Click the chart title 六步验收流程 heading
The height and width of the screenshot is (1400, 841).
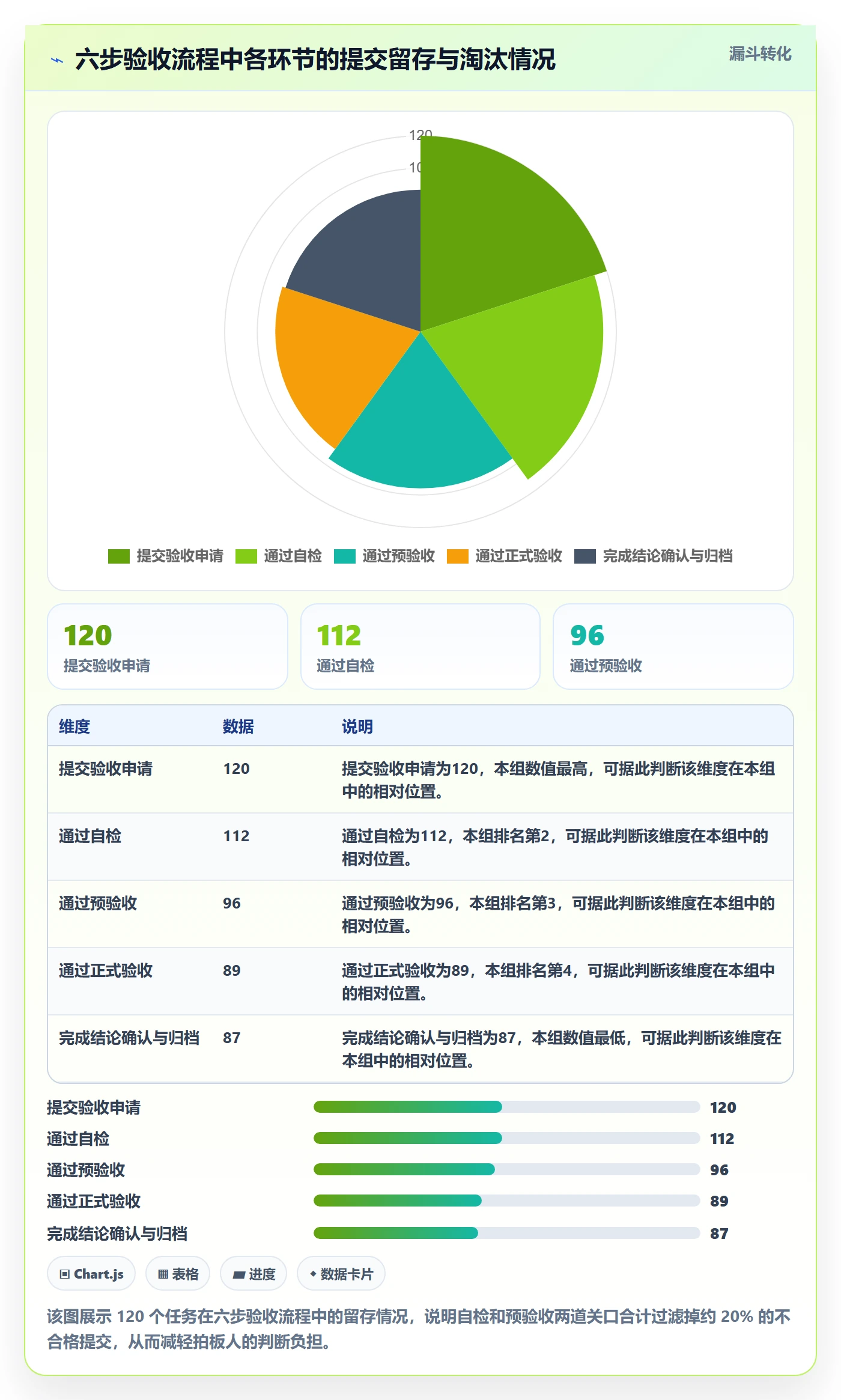click(x=315, y=59)
